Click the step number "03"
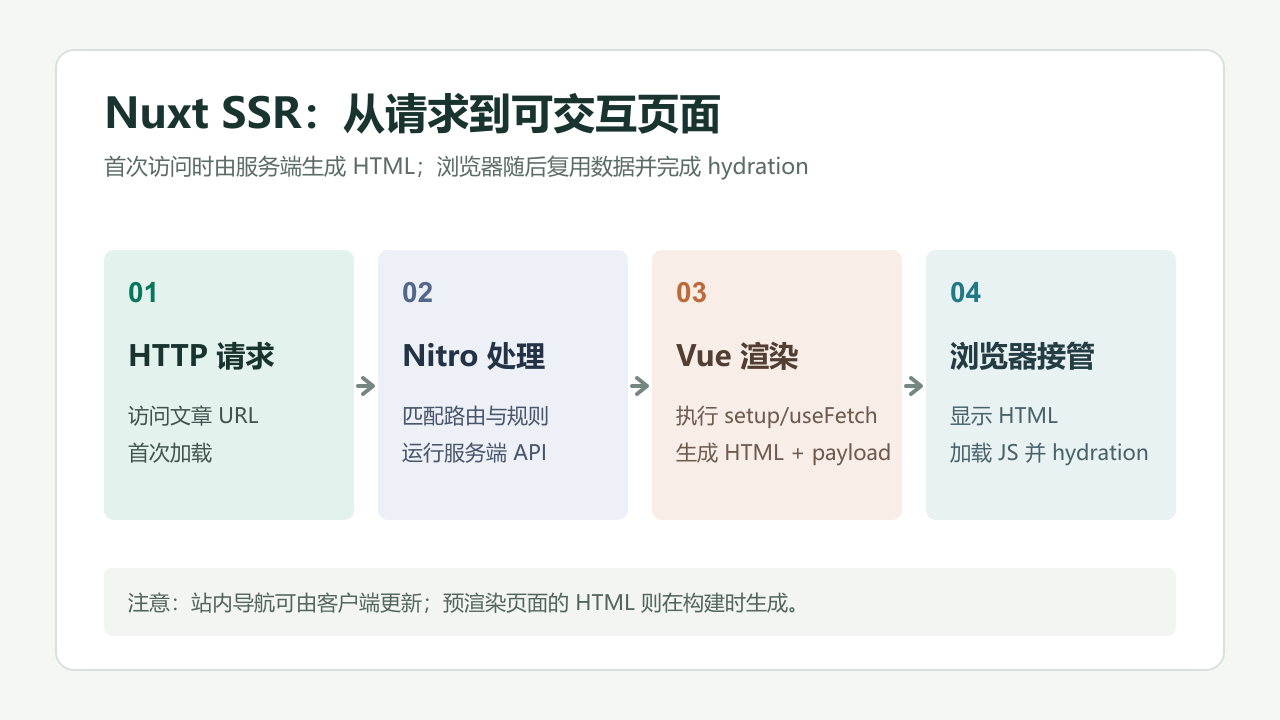Viewport: 1280px width, 720px height. [691, 292]
